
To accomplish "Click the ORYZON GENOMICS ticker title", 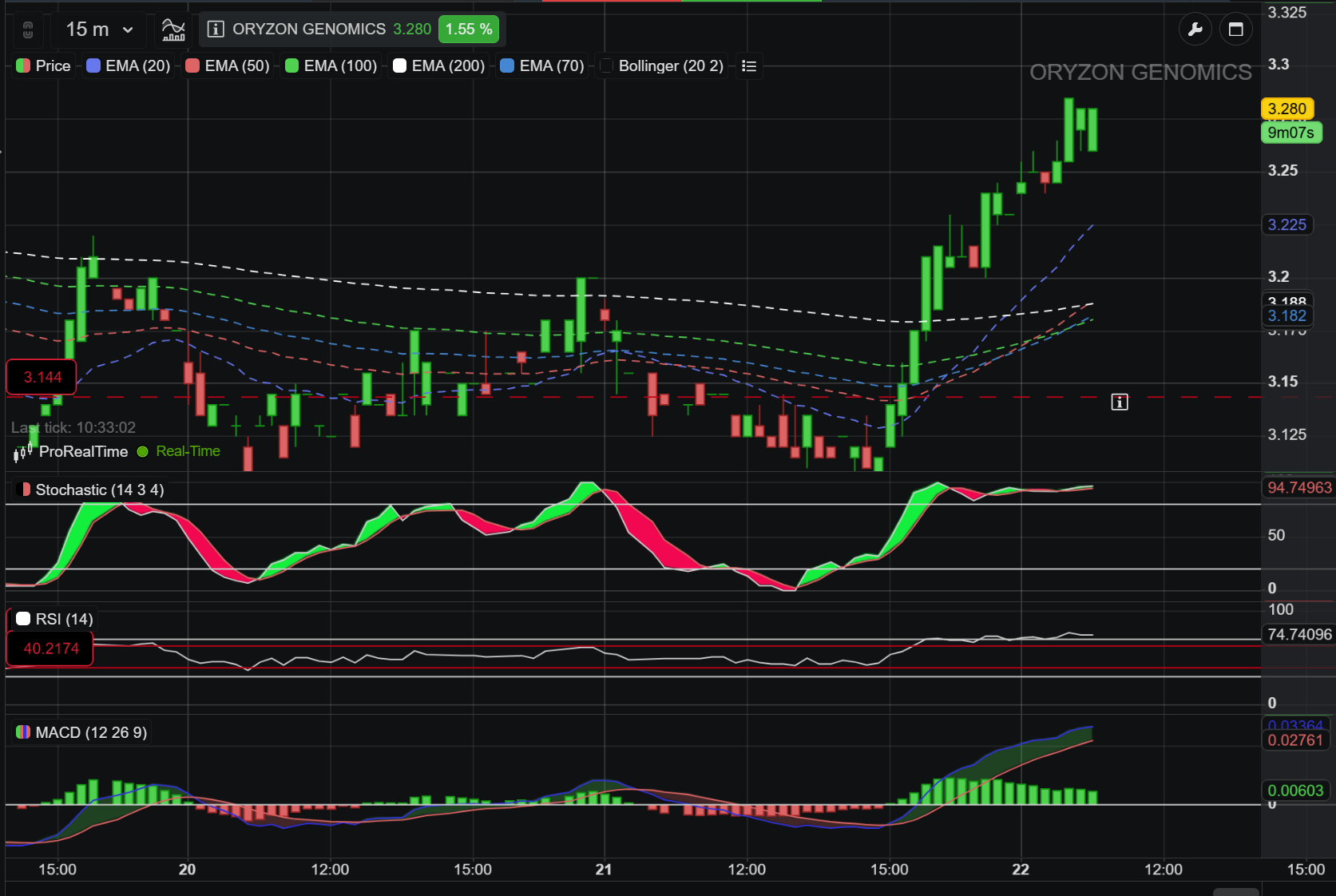I will 309,30.
